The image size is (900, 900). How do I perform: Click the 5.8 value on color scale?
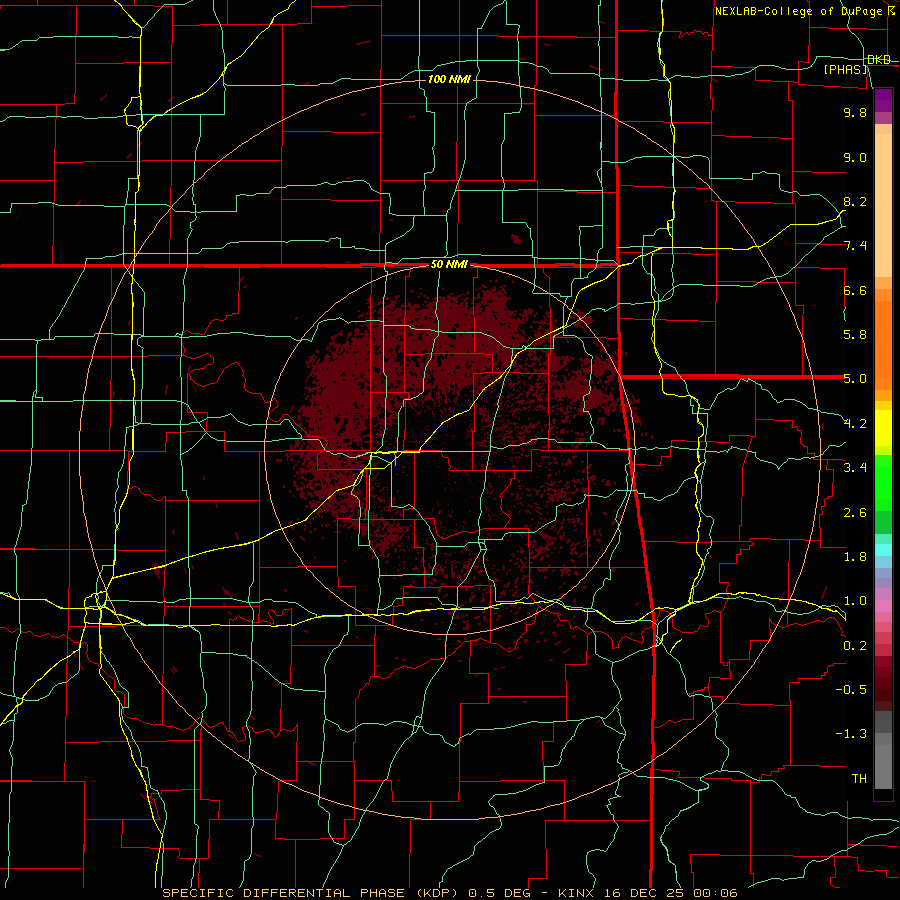pos(855,335)
